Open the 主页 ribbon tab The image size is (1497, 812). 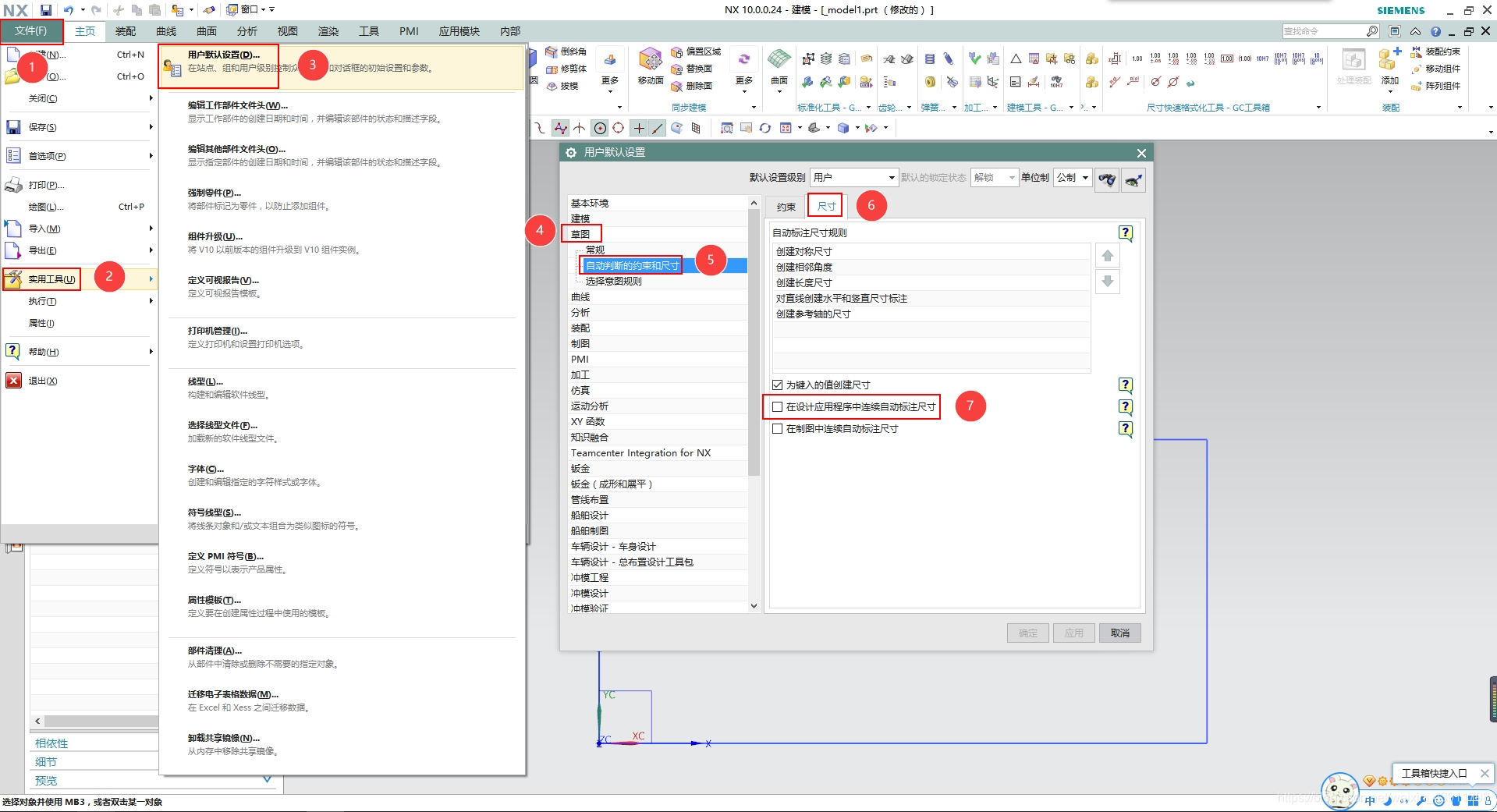point(85,31)
